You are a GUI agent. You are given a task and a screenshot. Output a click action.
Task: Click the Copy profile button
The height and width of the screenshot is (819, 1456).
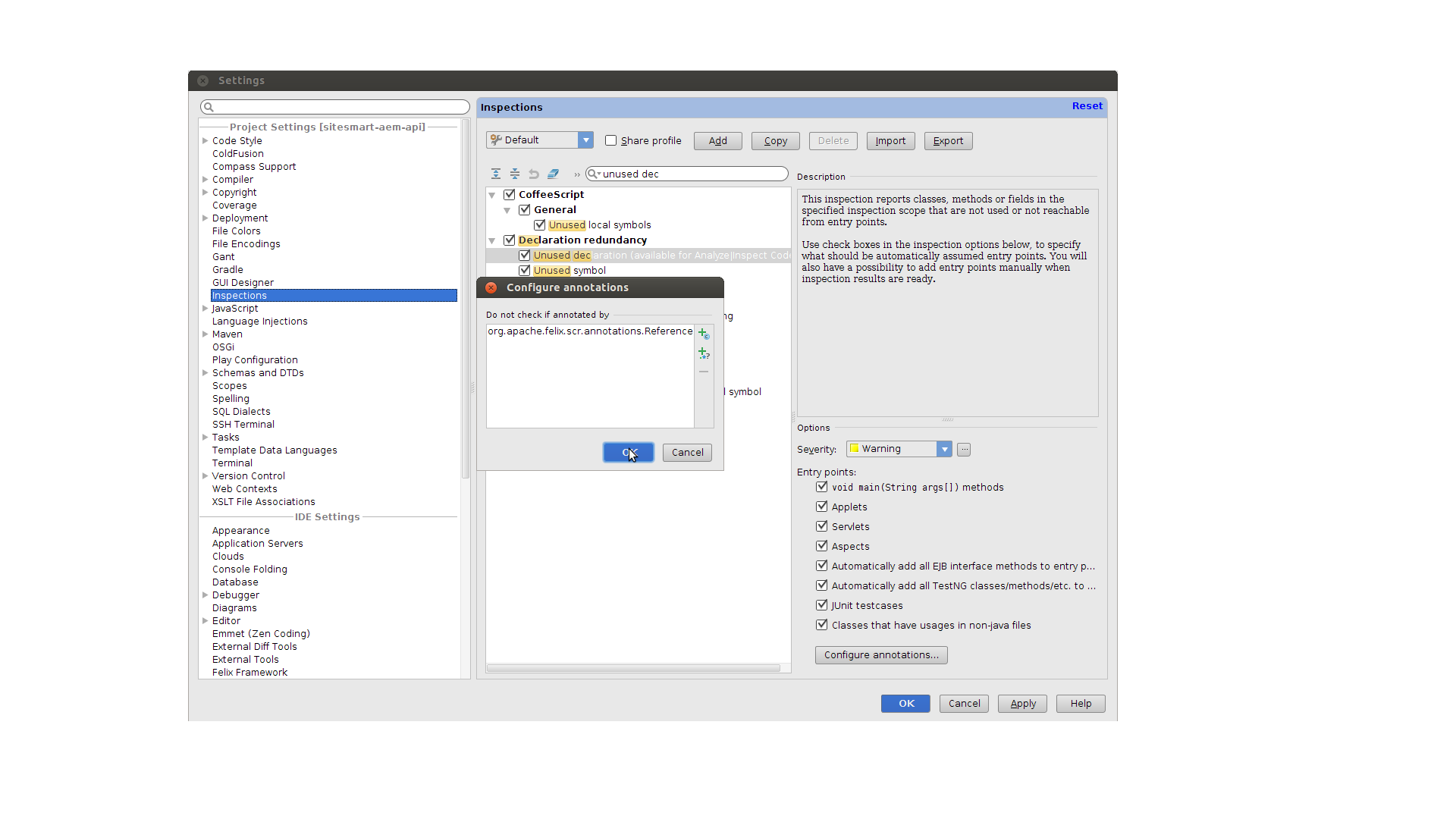coord(776,141)
